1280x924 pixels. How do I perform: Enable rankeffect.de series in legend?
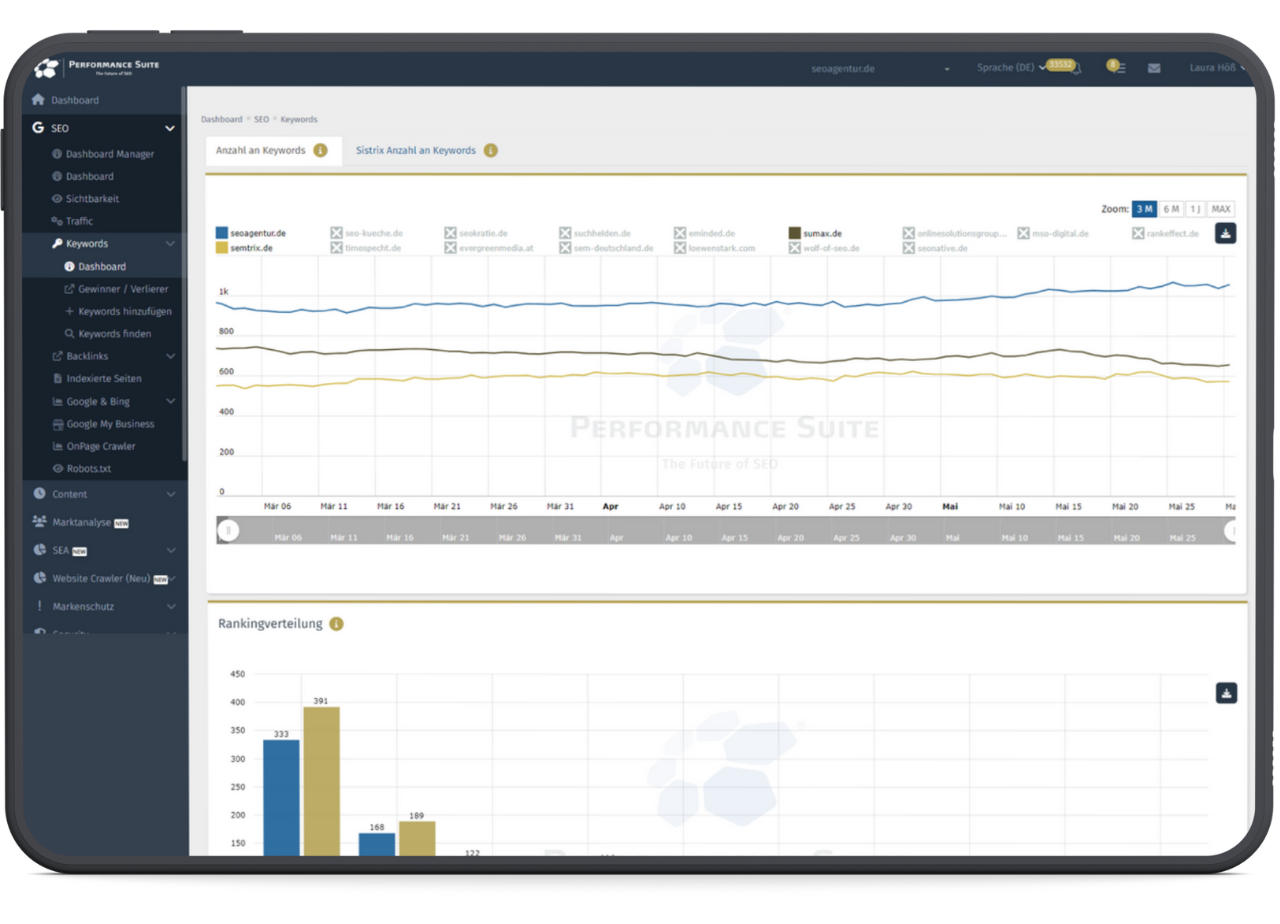click(x=1166, y=233)
